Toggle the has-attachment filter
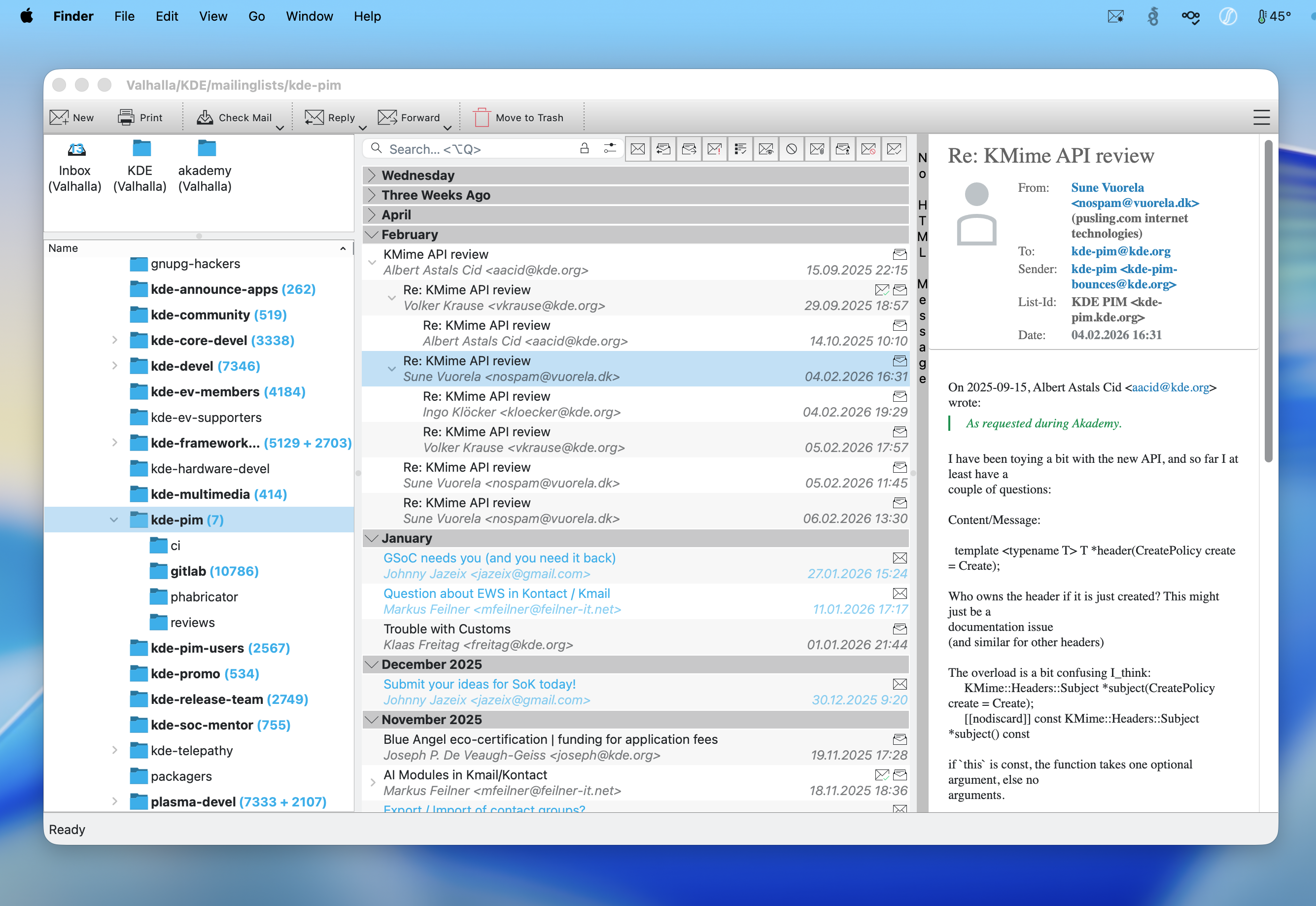1316x906 pixels. coord(817,149)
